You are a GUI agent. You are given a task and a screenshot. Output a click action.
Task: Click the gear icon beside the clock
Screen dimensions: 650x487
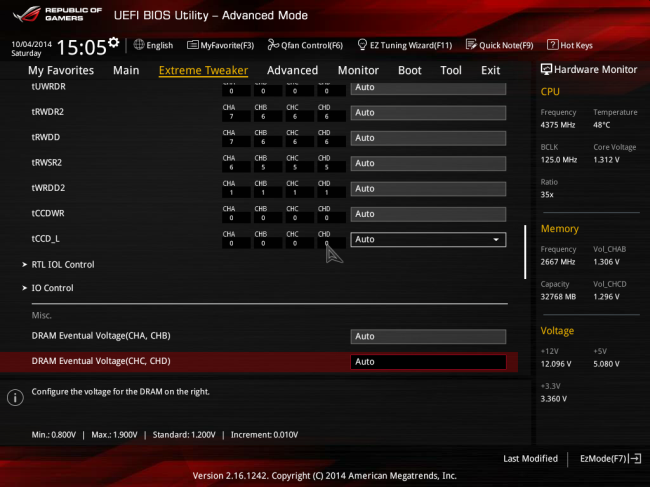point(113,43)
